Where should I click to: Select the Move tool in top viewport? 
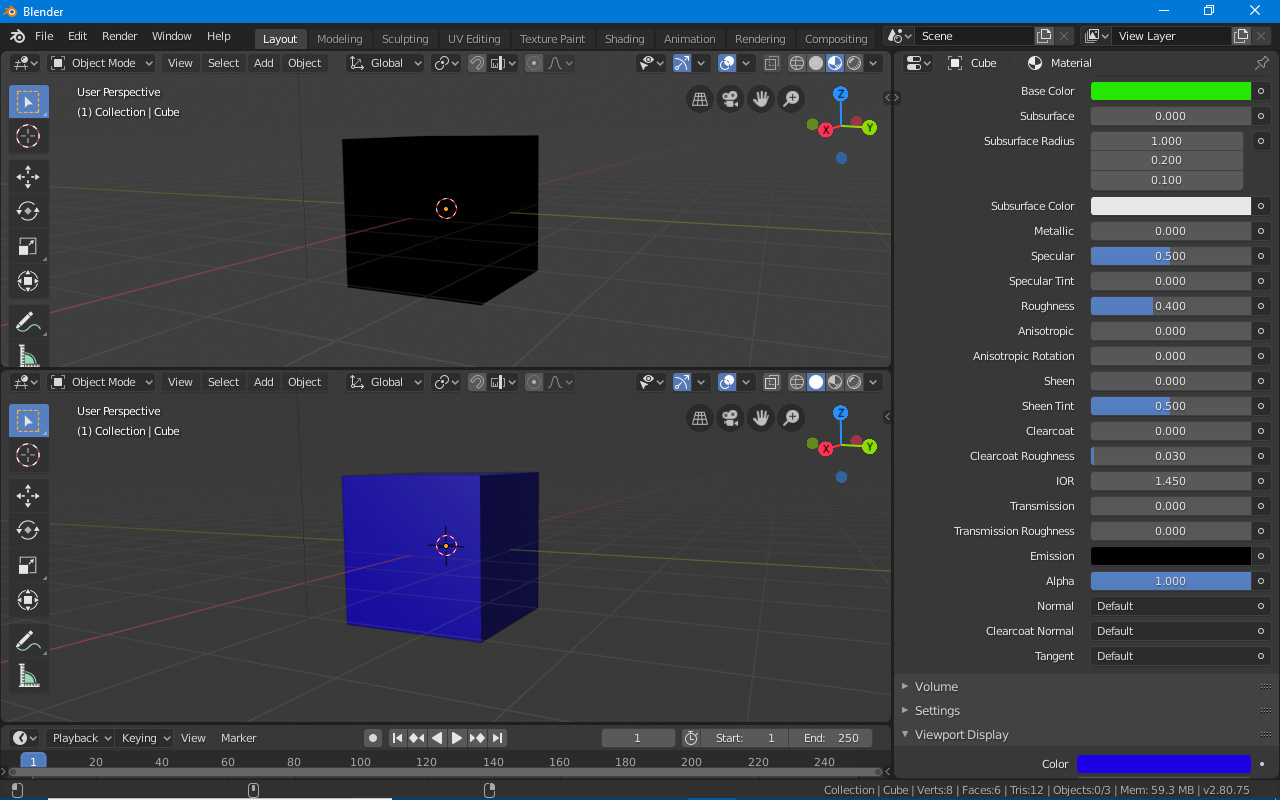coord(28,177)
